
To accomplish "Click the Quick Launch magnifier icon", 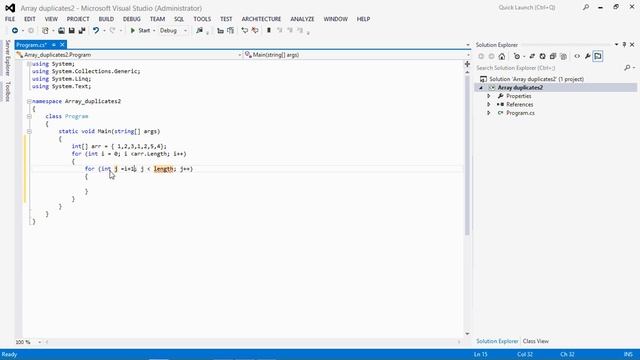I will point(586,7).
